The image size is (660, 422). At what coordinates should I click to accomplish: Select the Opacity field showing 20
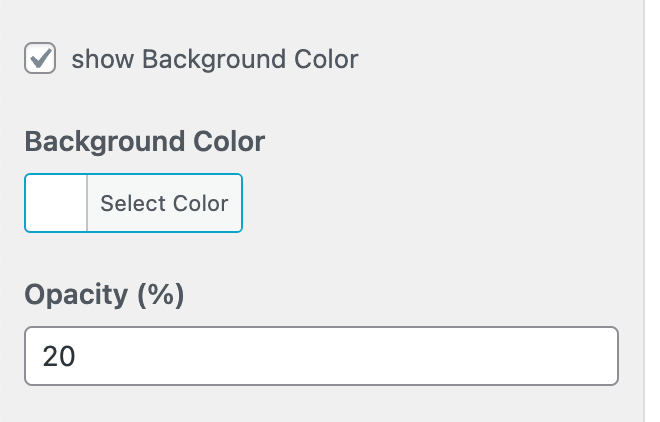tap(320, 356)
